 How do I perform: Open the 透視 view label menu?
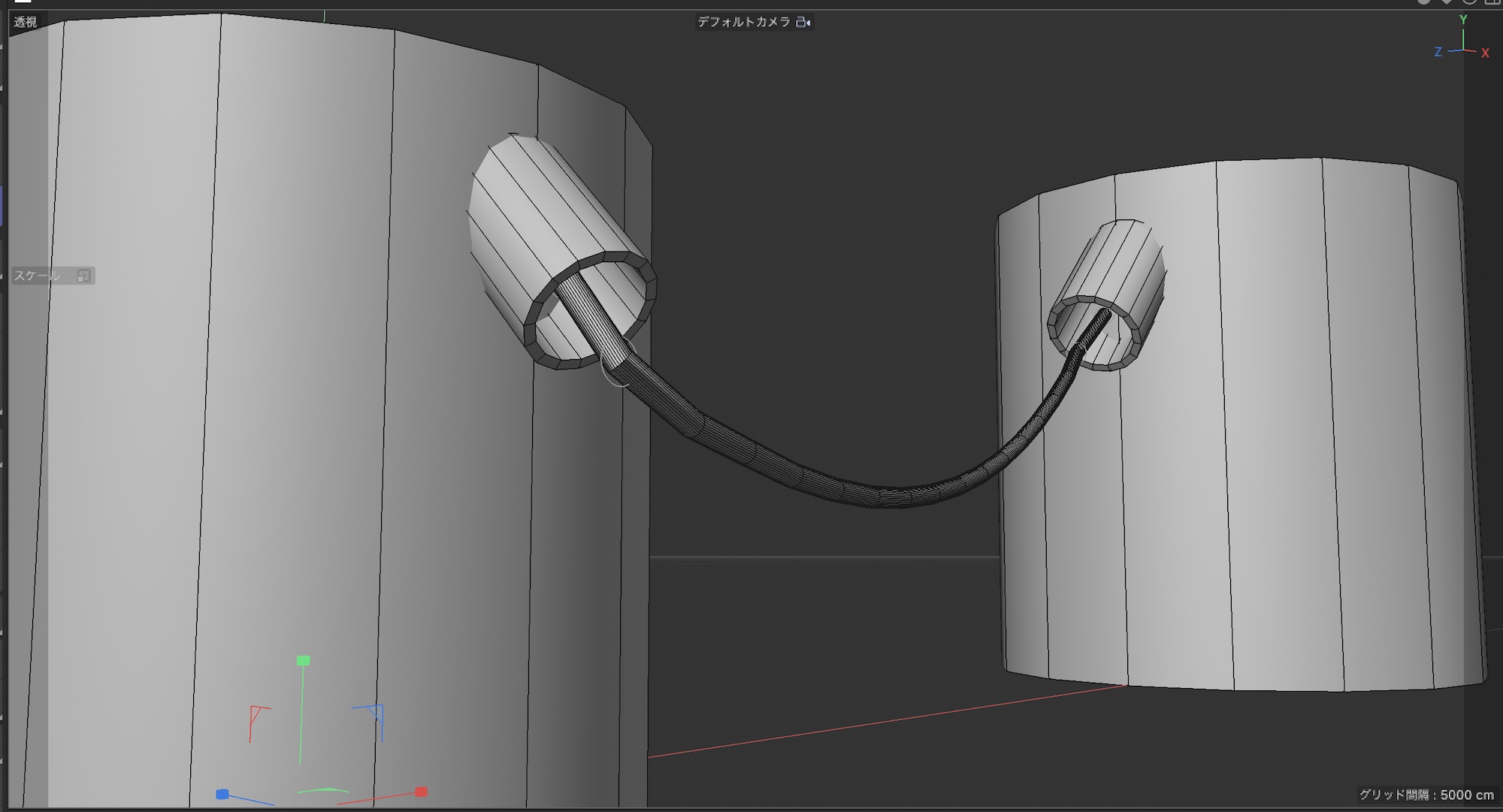25,22
